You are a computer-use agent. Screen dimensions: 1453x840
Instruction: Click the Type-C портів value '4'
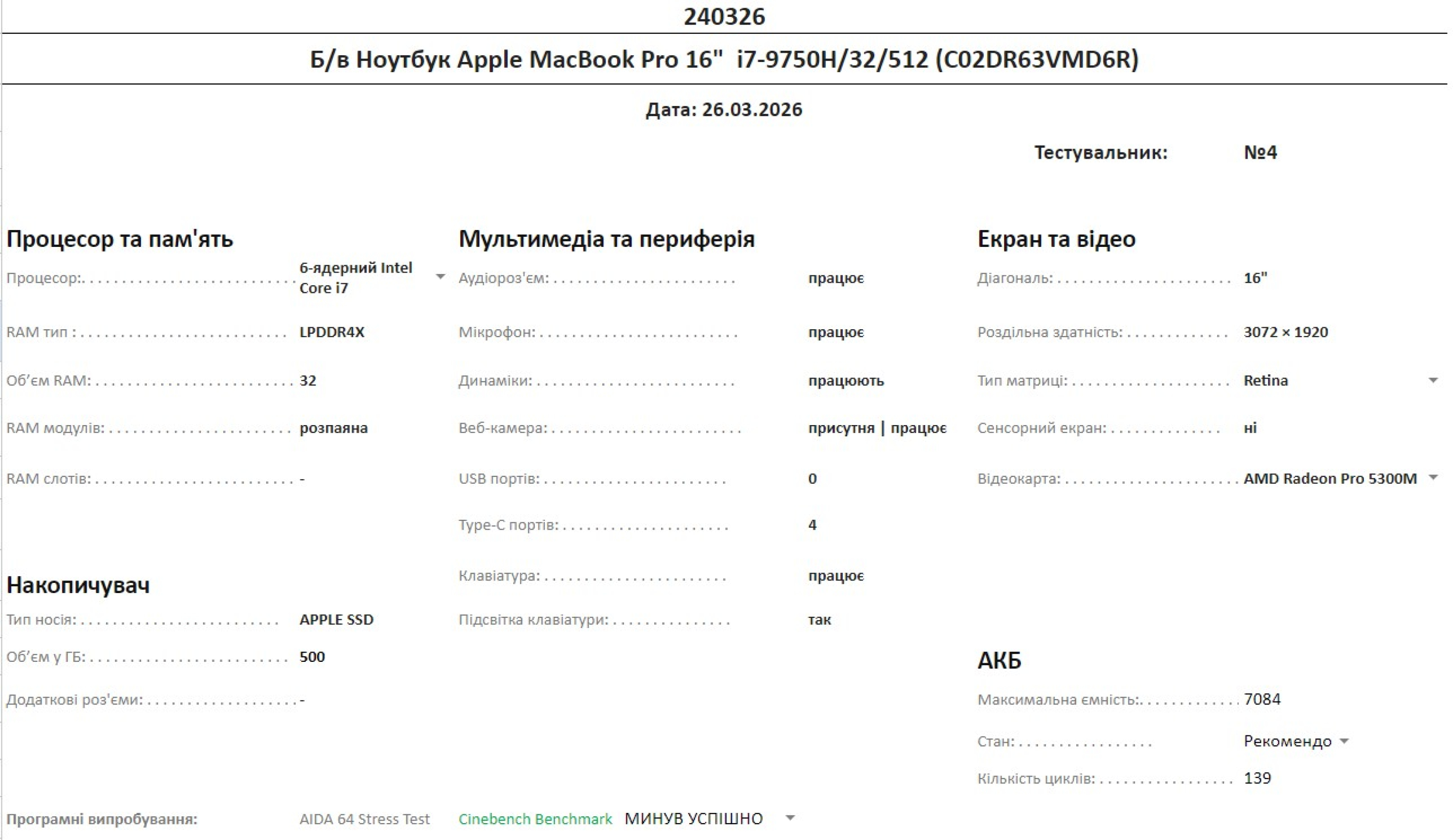coord(812,525)
